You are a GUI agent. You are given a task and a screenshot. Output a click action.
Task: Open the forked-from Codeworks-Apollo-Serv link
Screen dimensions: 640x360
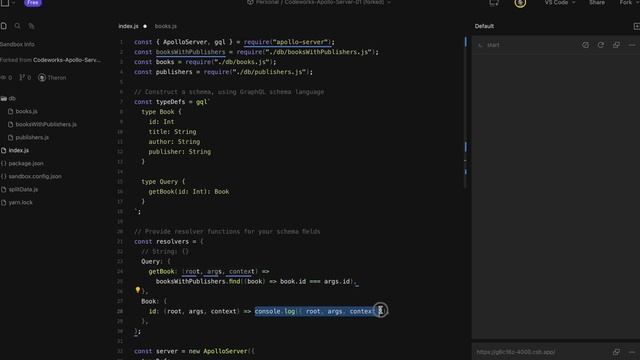tap(67, 60)
